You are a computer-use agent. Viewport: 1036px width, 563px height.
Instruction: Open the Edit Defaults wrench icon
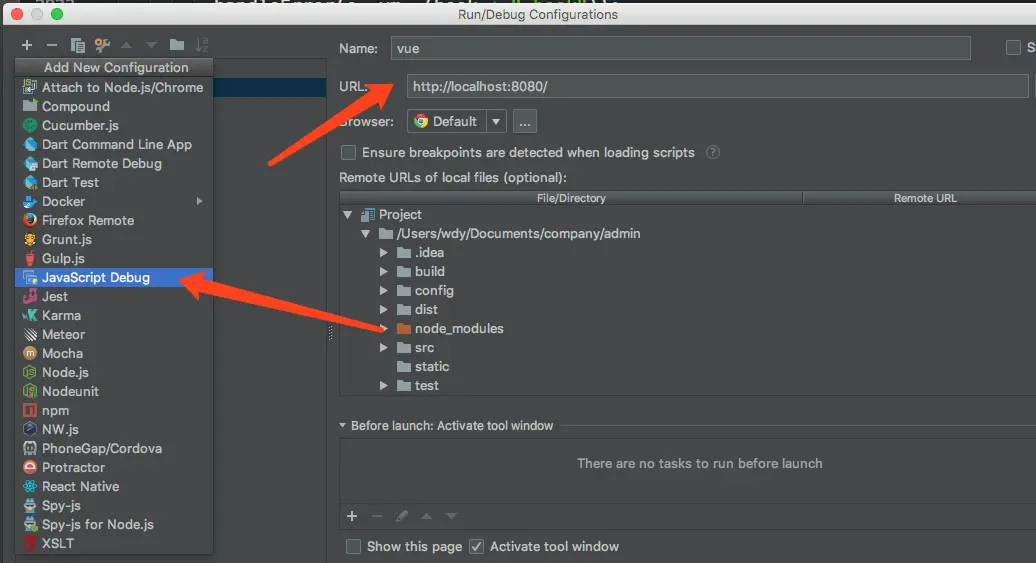coord(102,45)
